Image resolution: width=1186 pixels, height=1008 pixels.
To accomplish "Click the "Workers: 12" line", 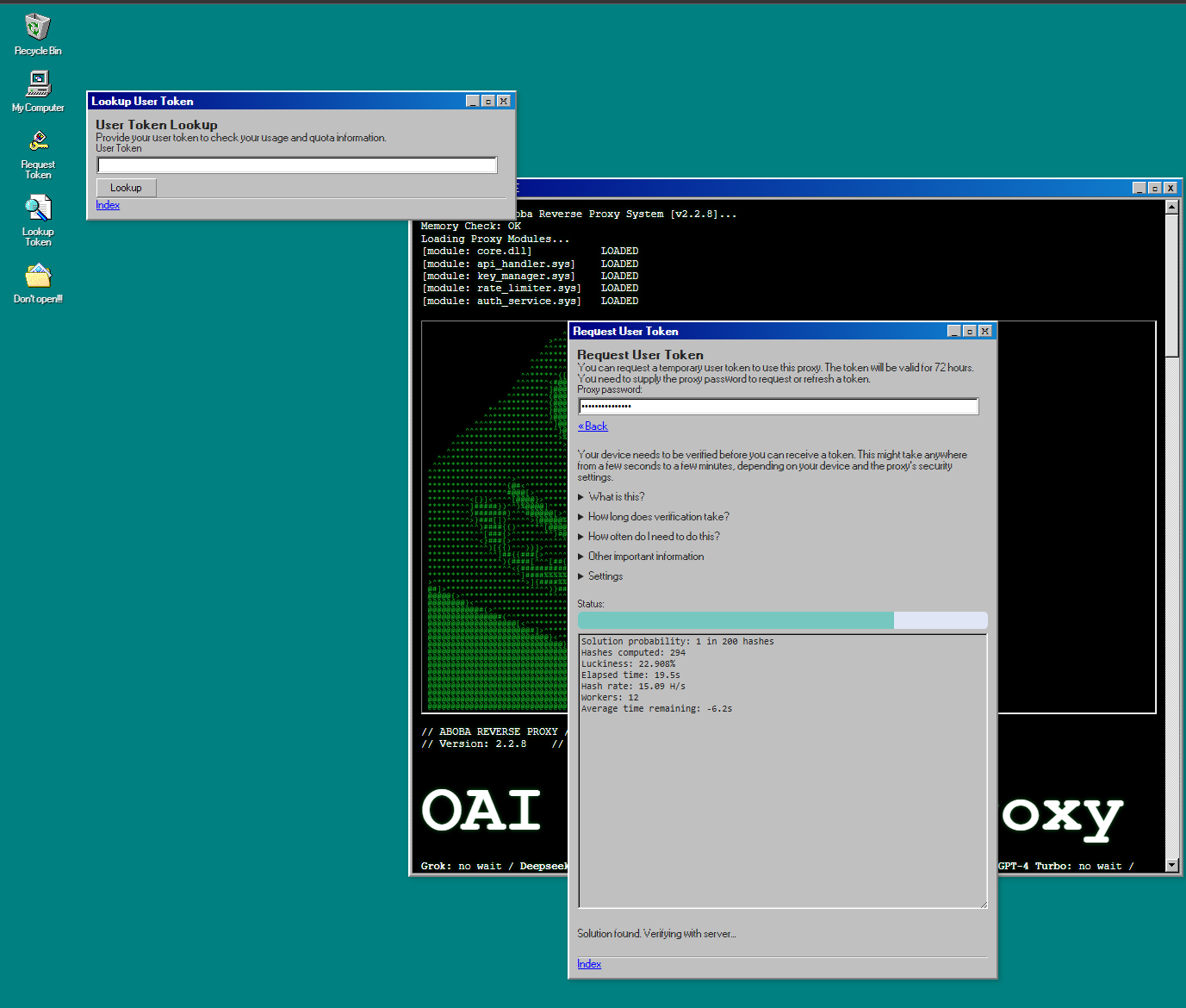I will [610, 698].
